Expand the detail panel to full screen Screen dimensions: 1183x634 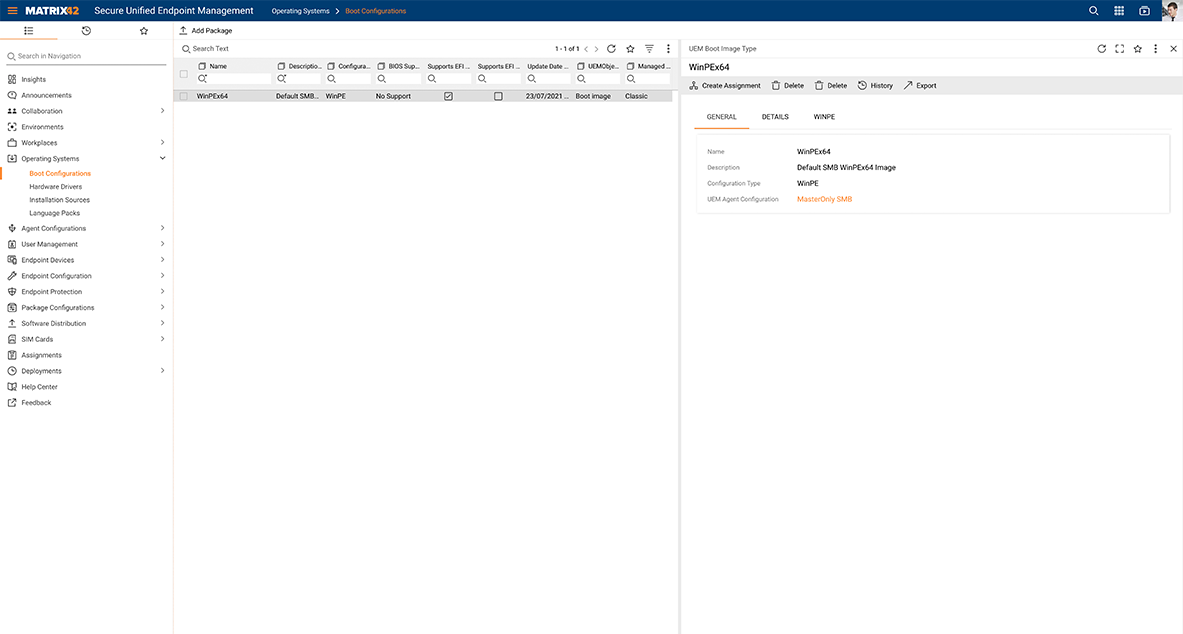click(1119, 48)
